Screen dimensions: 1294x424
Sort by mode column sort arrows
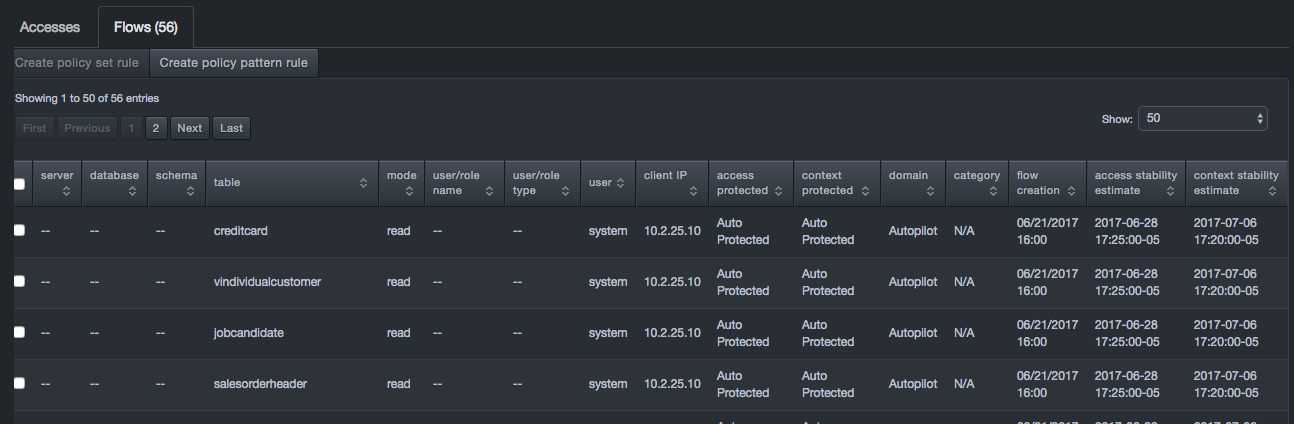pos(408,191)
